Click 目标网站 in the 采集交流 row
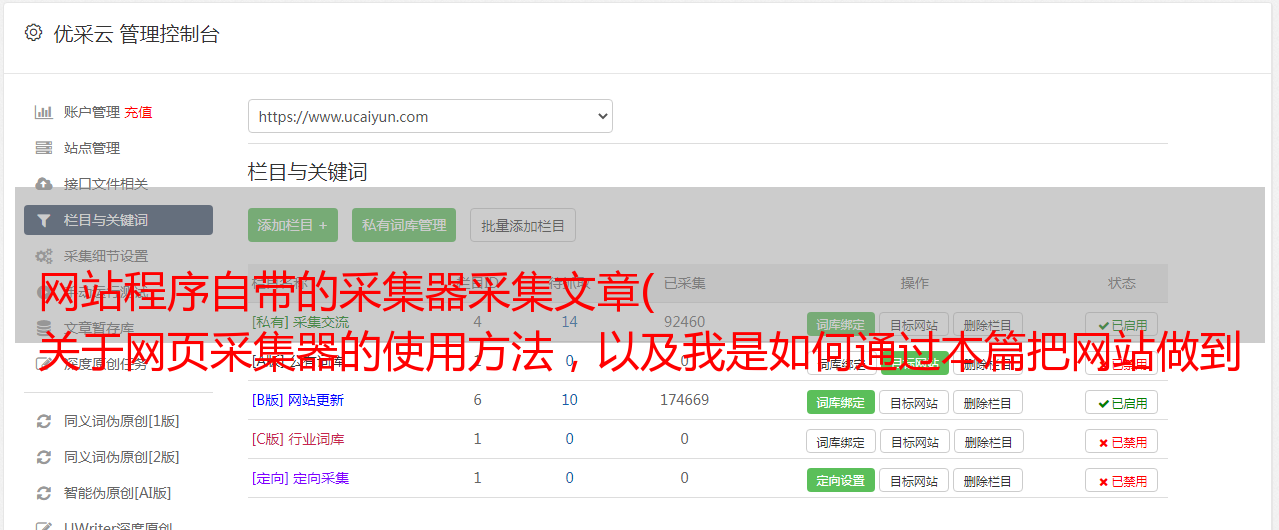This screenshot has height=530, width=1279. coord(914,325)
